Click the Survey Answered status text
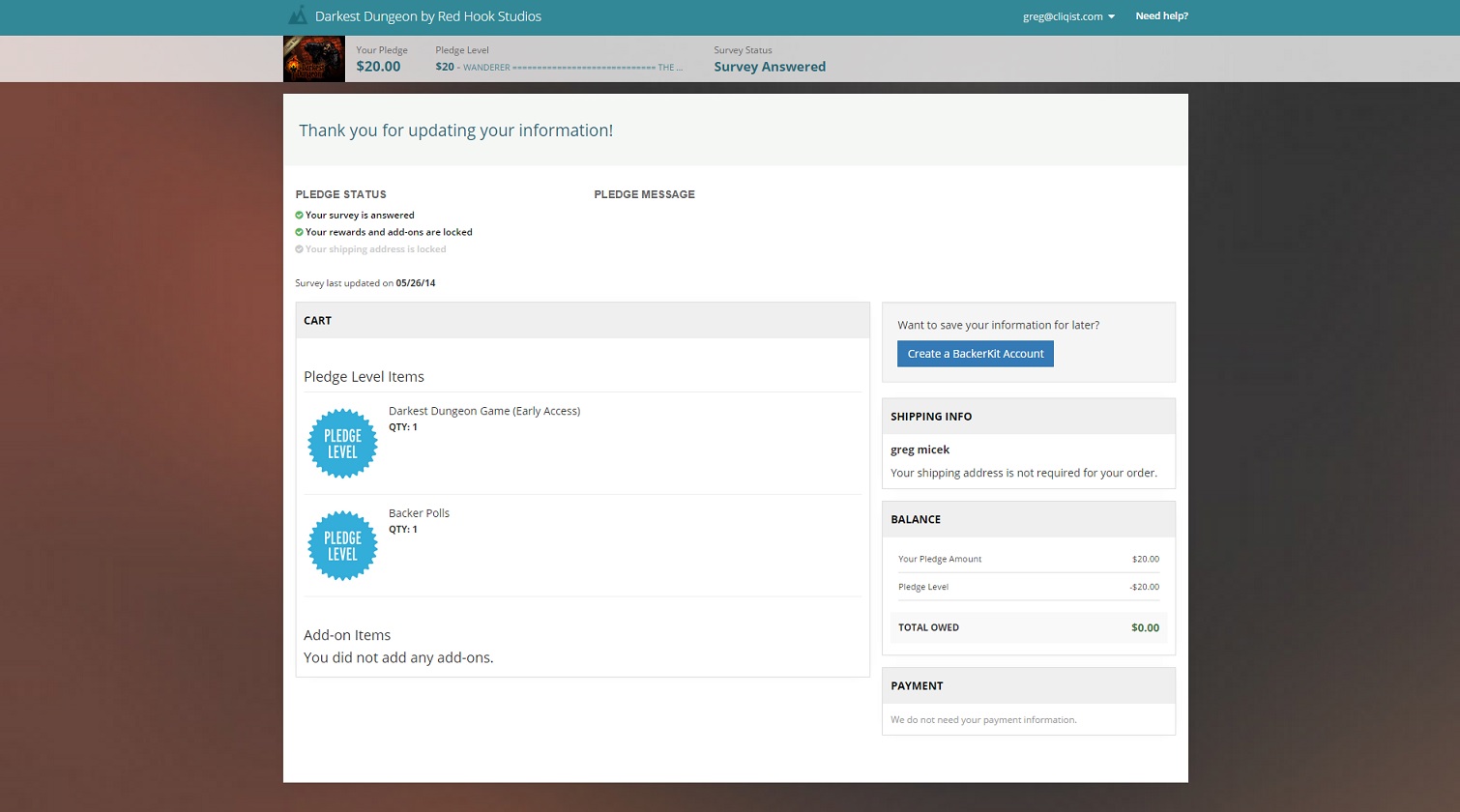Screen dimensions: 1460x812 coord(770,66)
